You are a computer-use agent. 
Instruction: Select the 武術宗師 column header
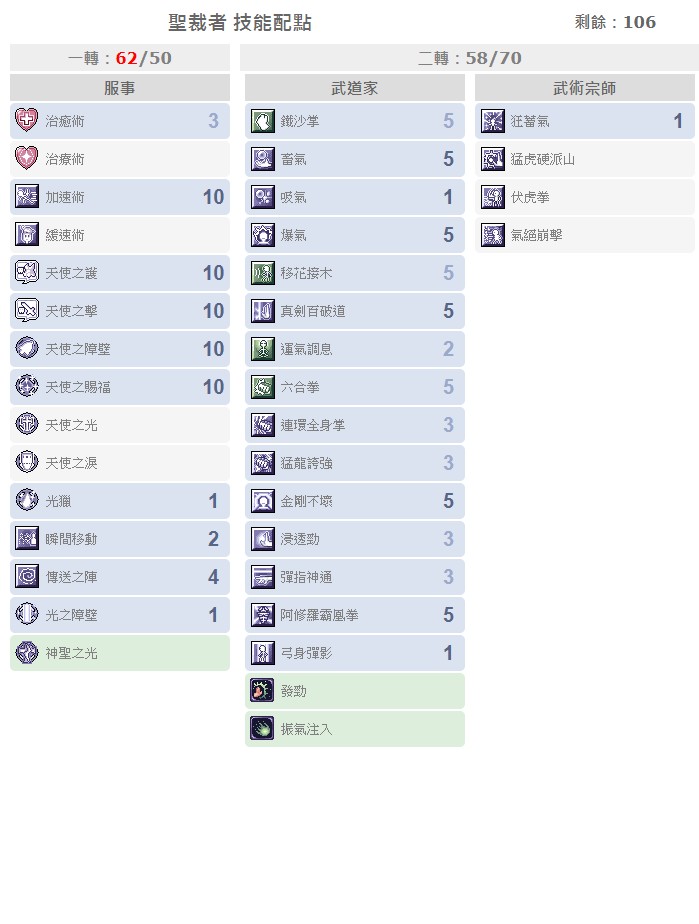click(585, 88)
